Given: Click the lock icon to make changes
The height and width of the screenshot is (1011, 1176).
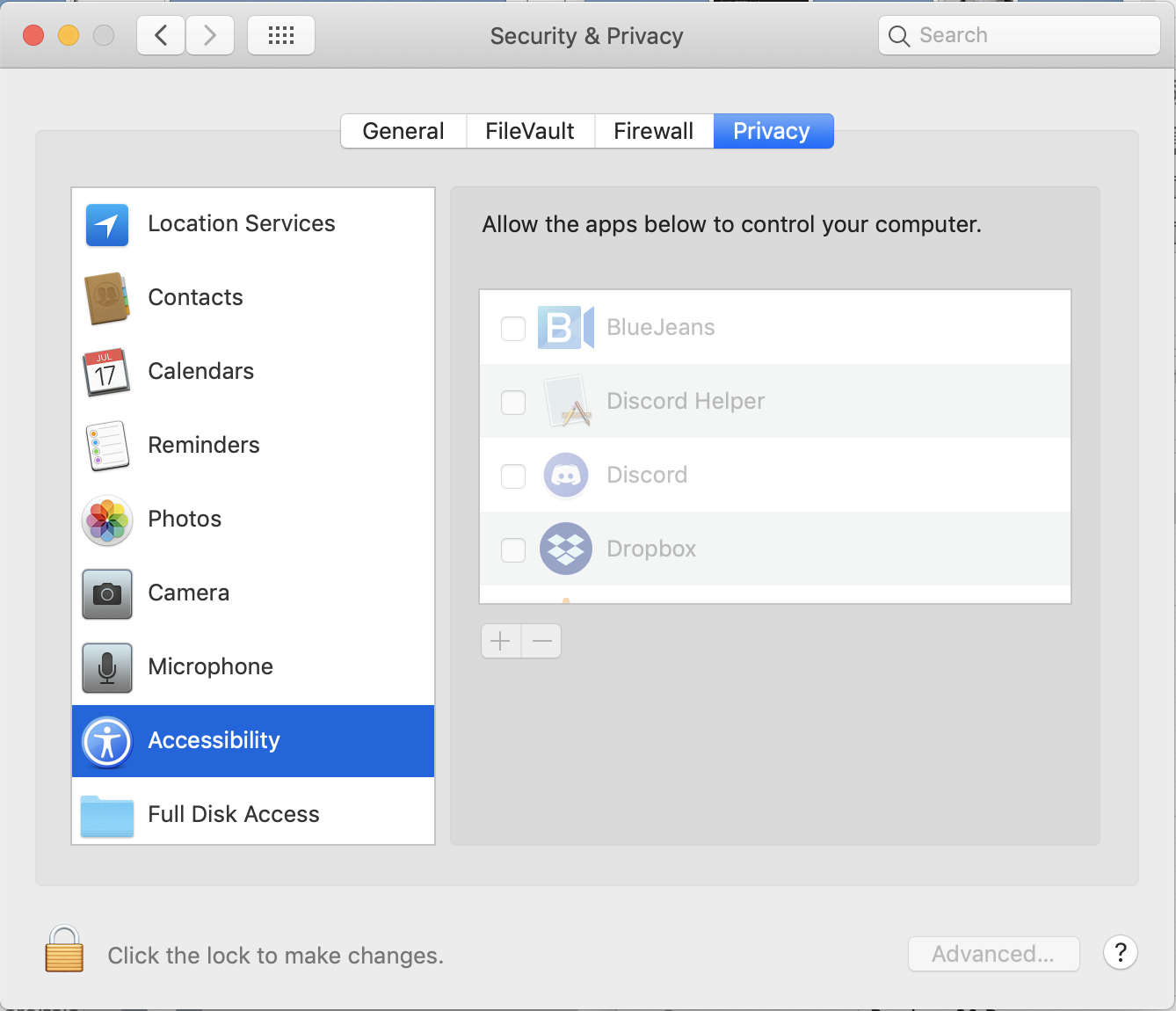Looking at the screenshot, I should pos(64,949).
